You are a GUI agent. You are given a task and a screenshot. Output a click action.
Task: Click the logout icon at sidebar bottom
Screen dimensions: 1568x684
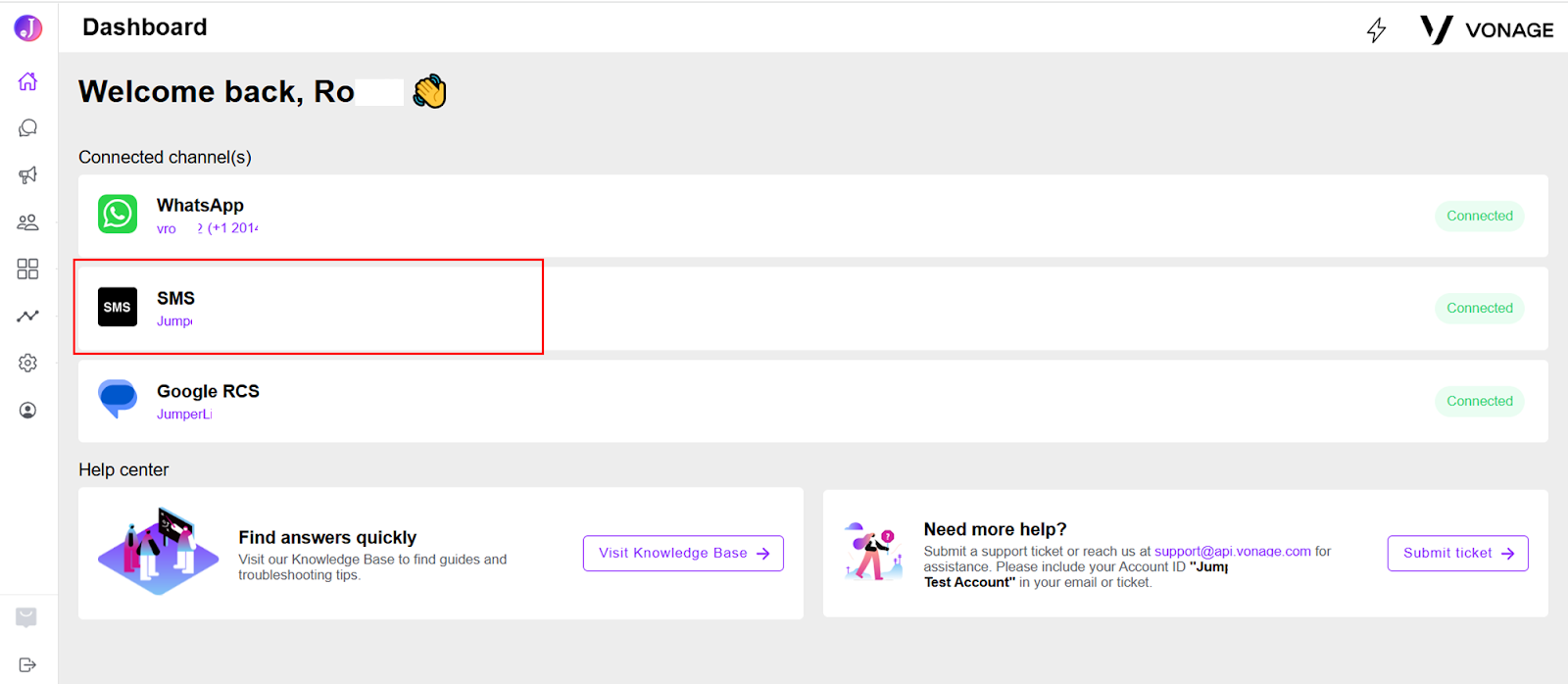click(x=27, y=664)
